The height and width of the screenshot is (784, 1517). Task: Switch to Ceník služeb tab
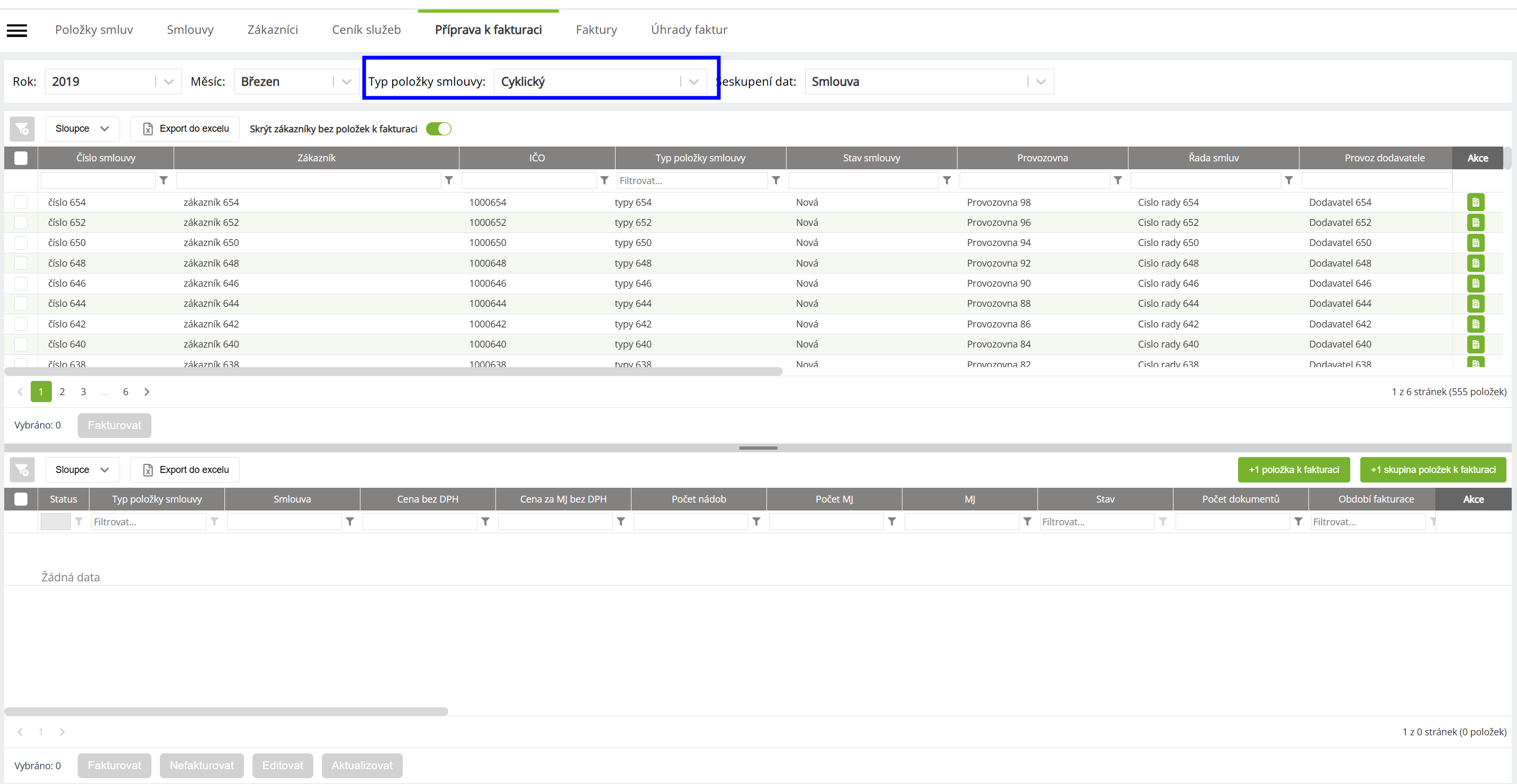click(366, 30)
